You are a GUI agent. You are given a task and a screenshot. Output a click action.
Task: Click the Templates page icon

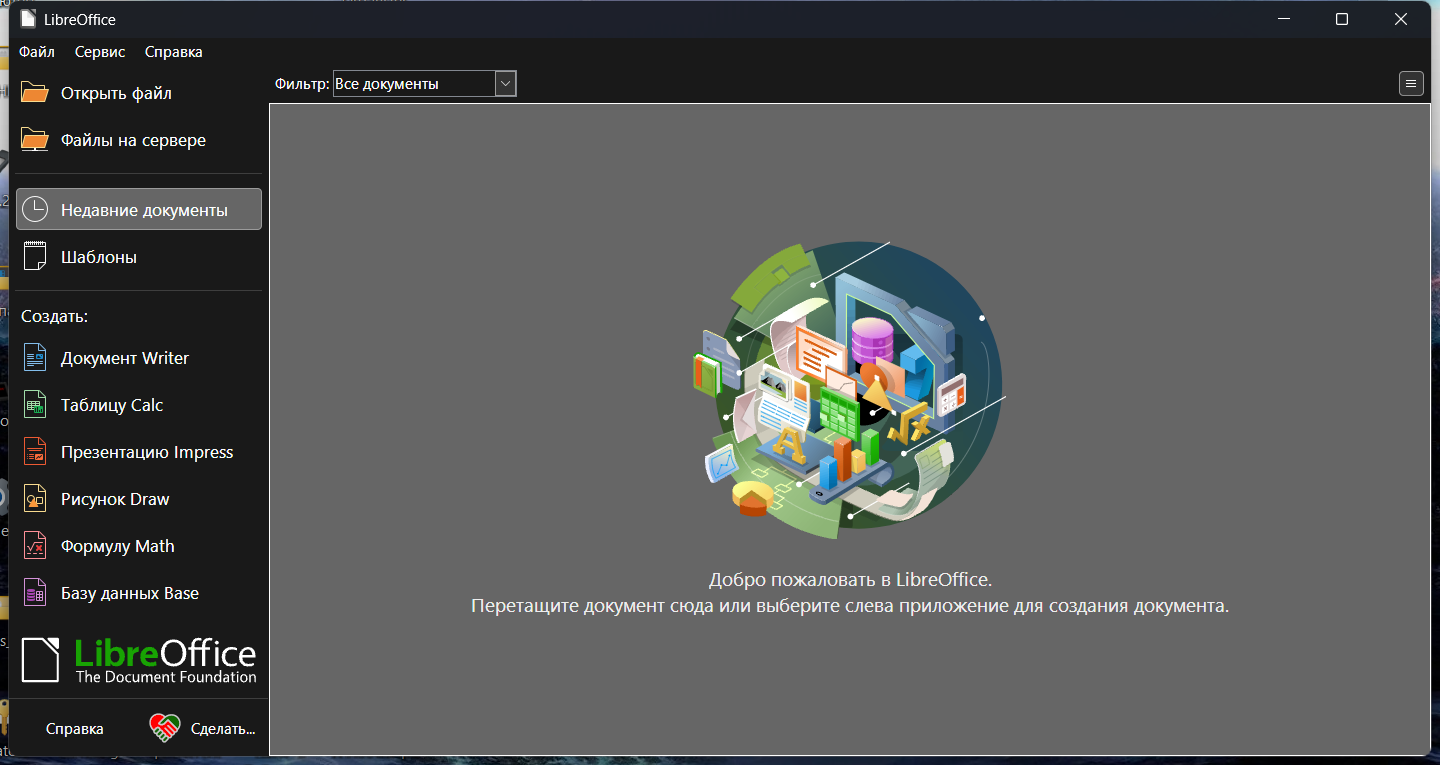pos(35,257)
